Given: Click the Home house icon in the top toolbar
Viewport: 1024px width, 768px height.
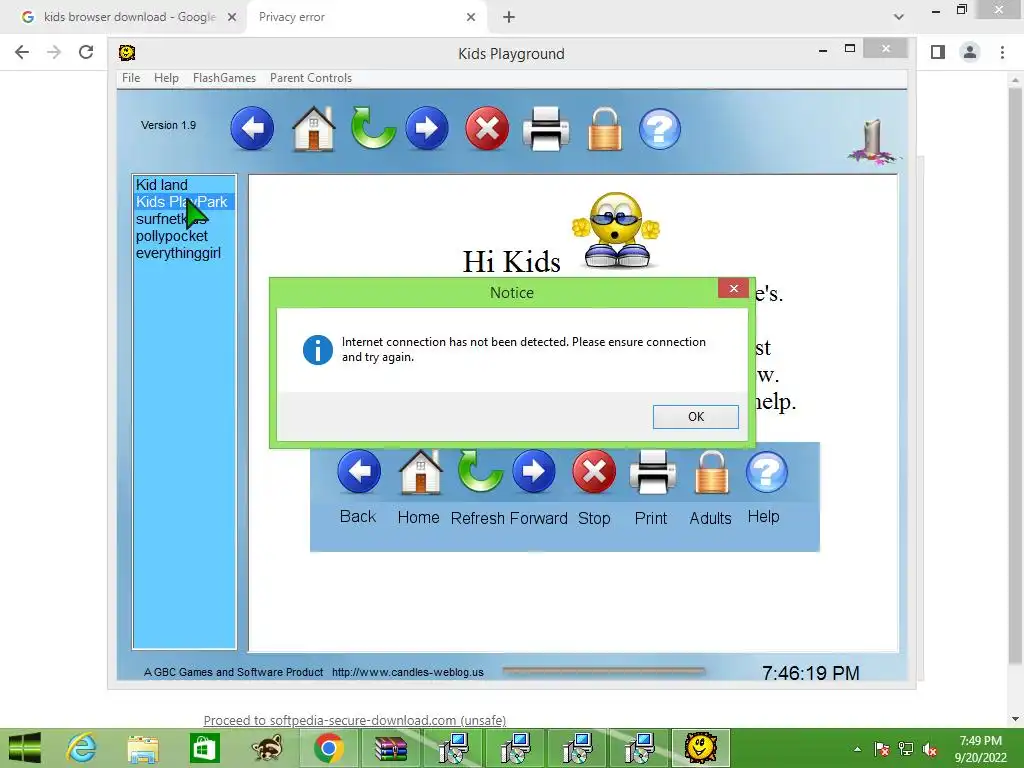Looking at the screenshot, I should [313, 129].
